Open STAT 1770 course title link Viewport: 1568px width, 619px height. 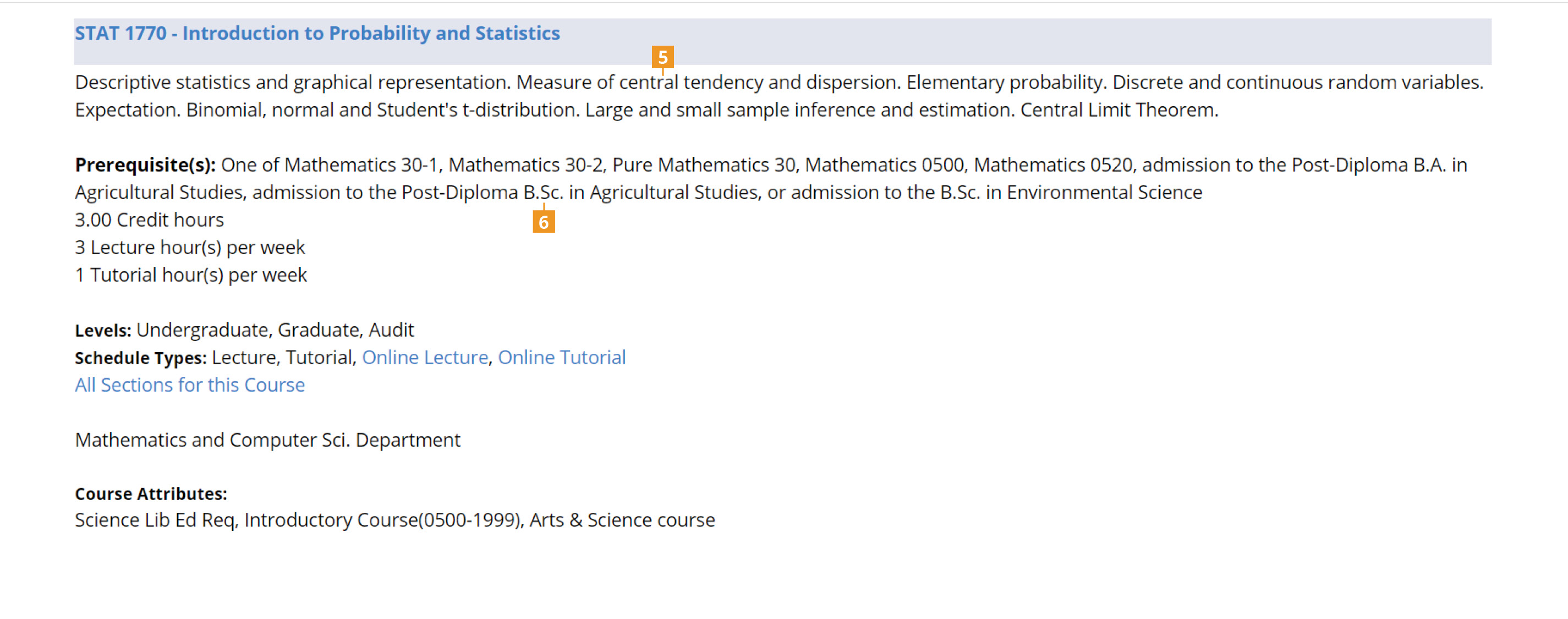pos(317,33)
